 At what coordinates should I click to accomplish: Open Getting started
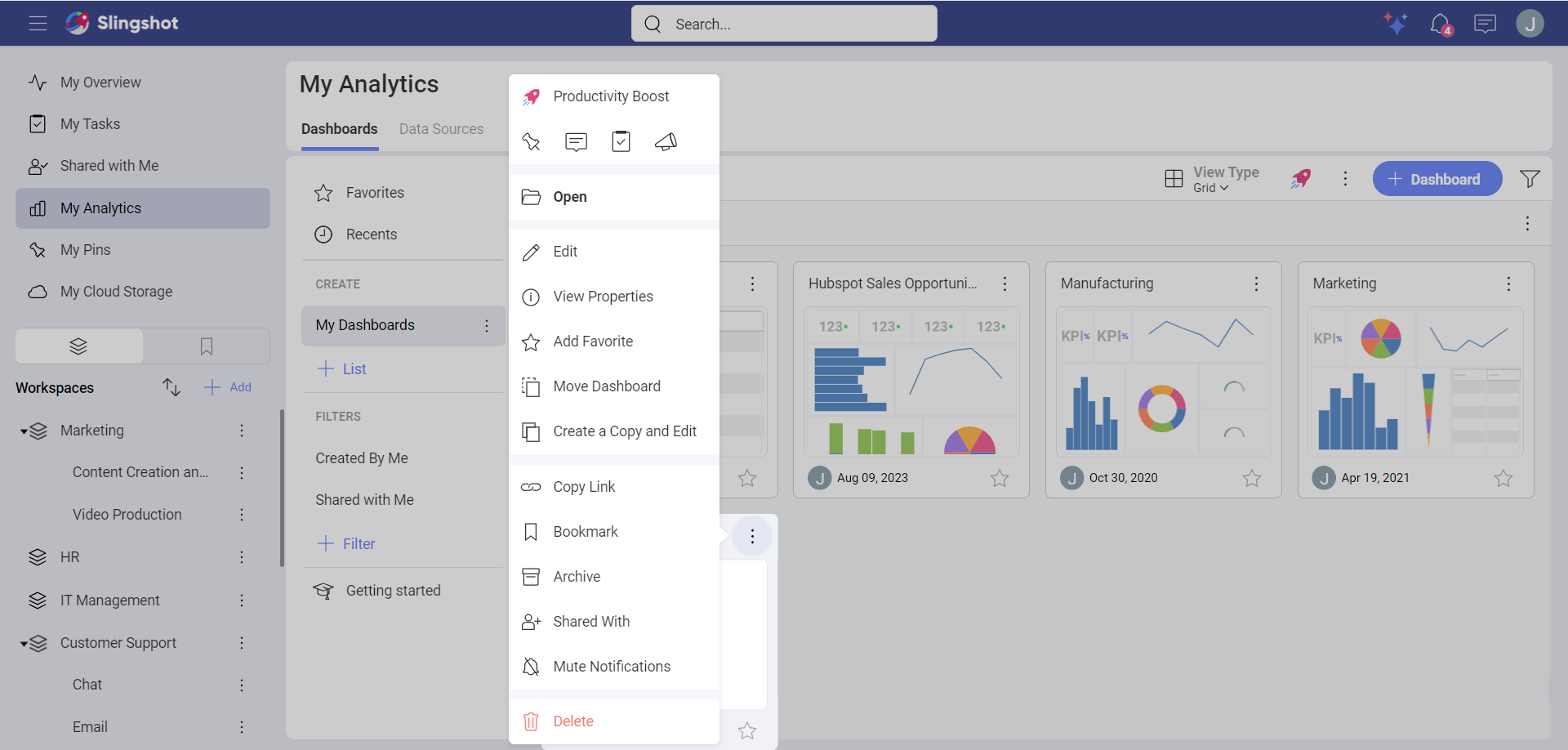coord(403,591)
